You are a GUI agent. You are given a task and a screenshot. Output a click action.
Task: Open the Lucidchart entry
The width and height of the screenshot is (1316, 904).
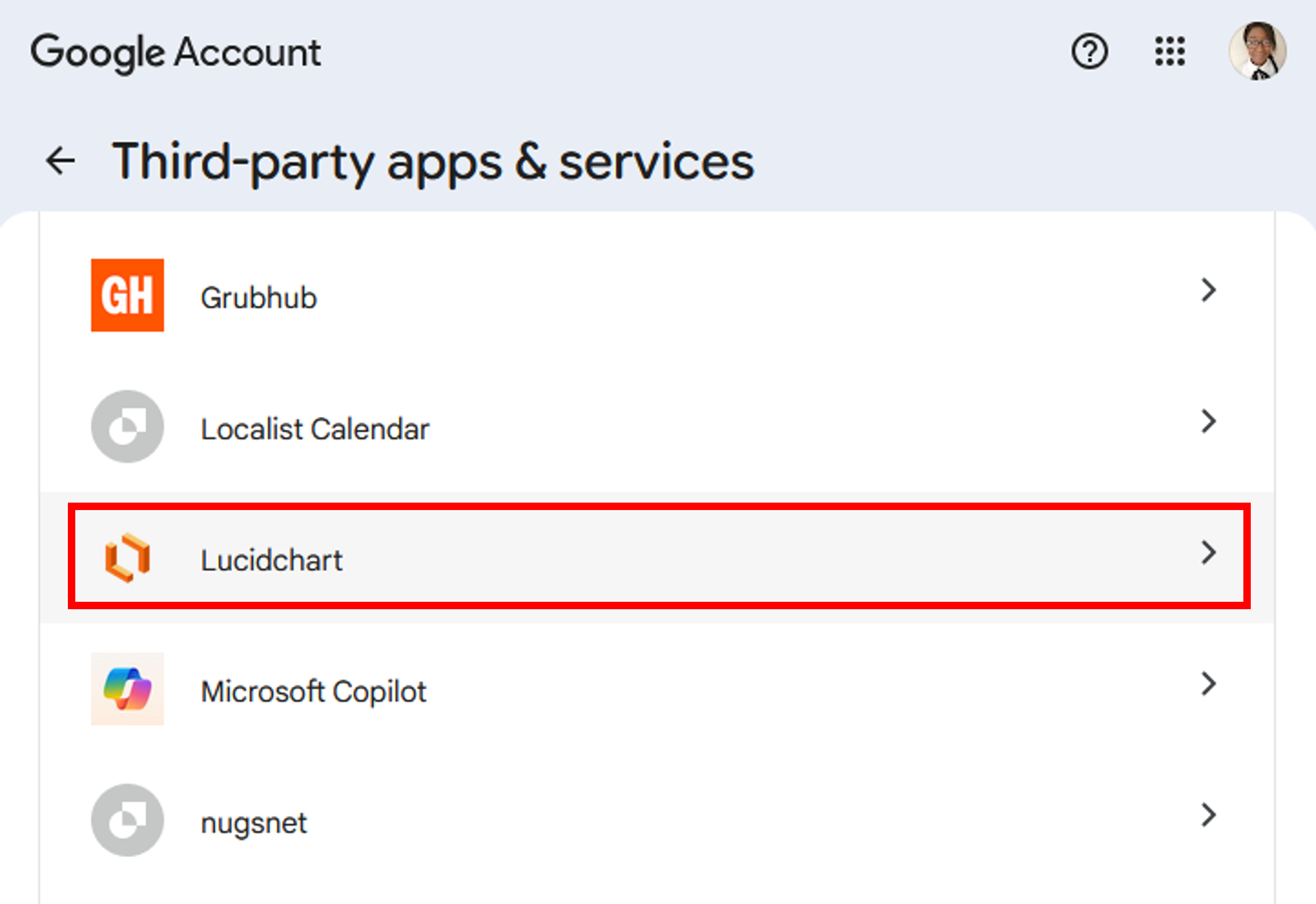tap(657, 558)
